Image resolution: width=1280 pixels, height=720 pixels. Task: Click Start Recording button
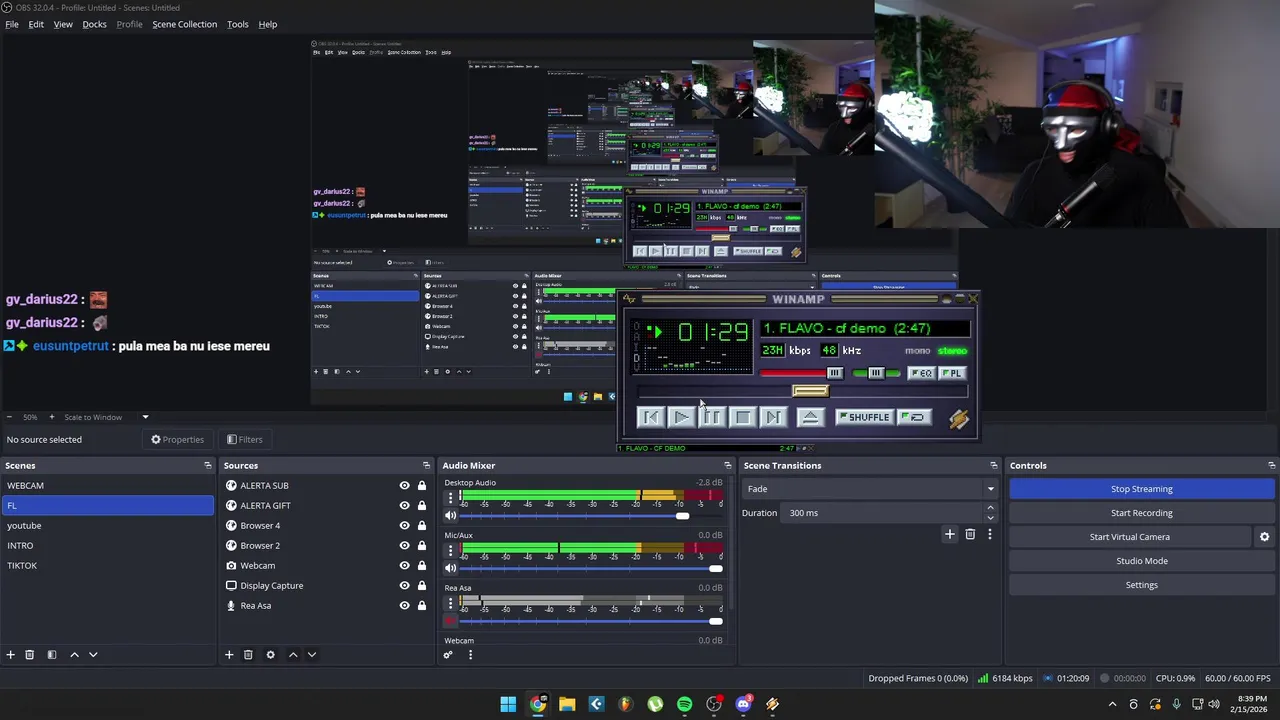[1141, 513]
